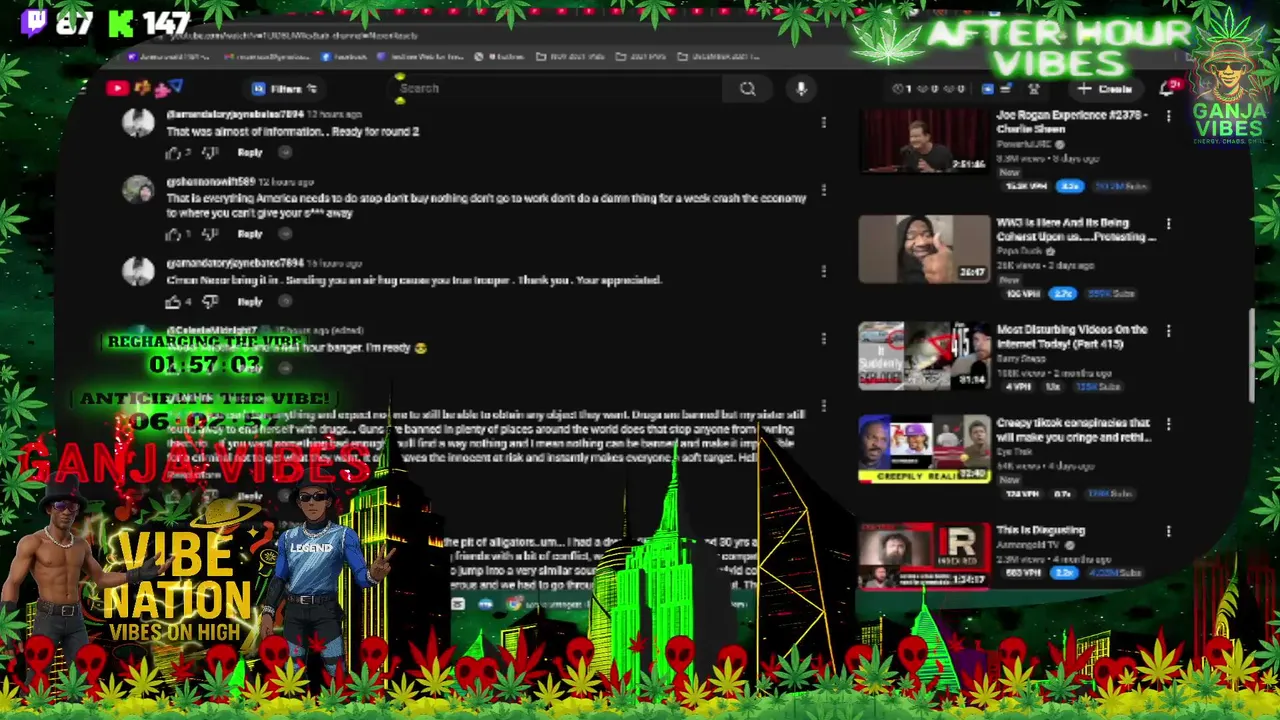The height and width of the screenshot is (720, 1280).
Task: Click the blue multiplier badge under 'This Is Disgusting'
Action: point(1064,573)
